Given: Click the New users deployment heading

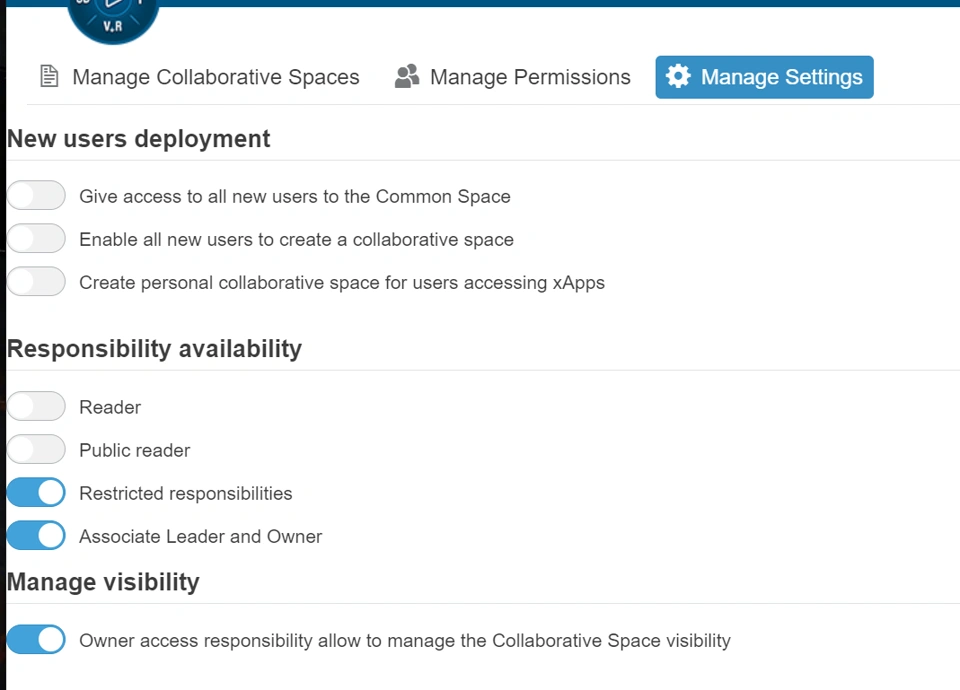Looking at the screenshot, I should coord(139,139).
